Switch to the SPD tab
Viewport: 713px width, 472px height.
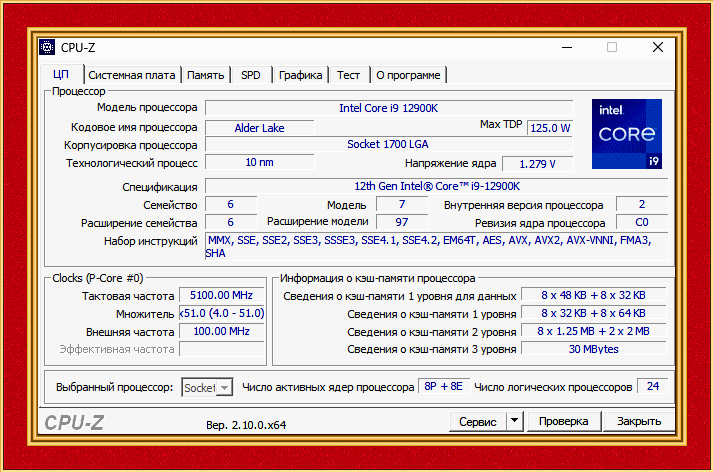[251, 75]
